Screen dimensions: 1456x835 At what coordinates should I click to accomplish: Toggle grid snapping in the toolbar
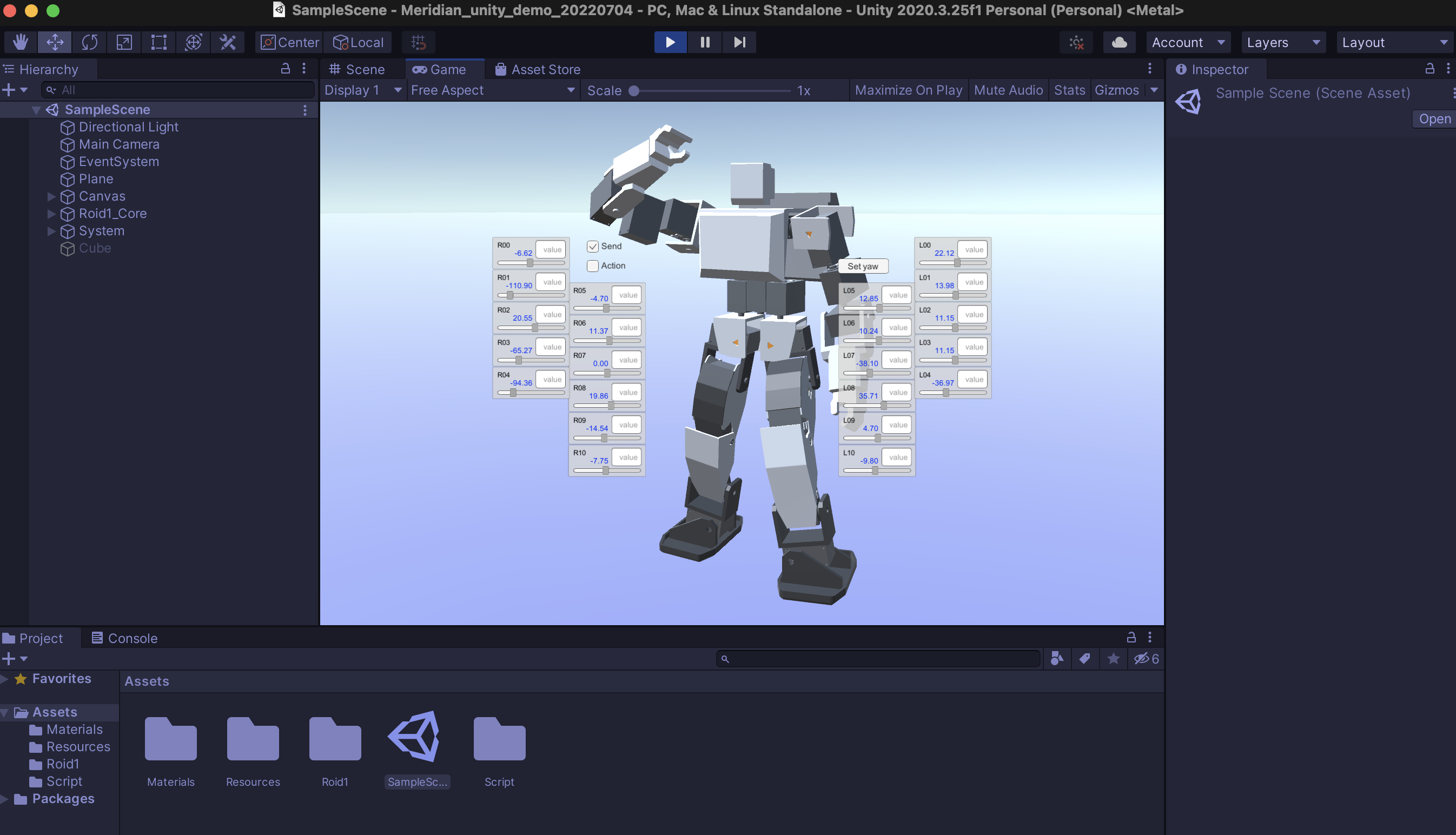click(x=418, y=42)
